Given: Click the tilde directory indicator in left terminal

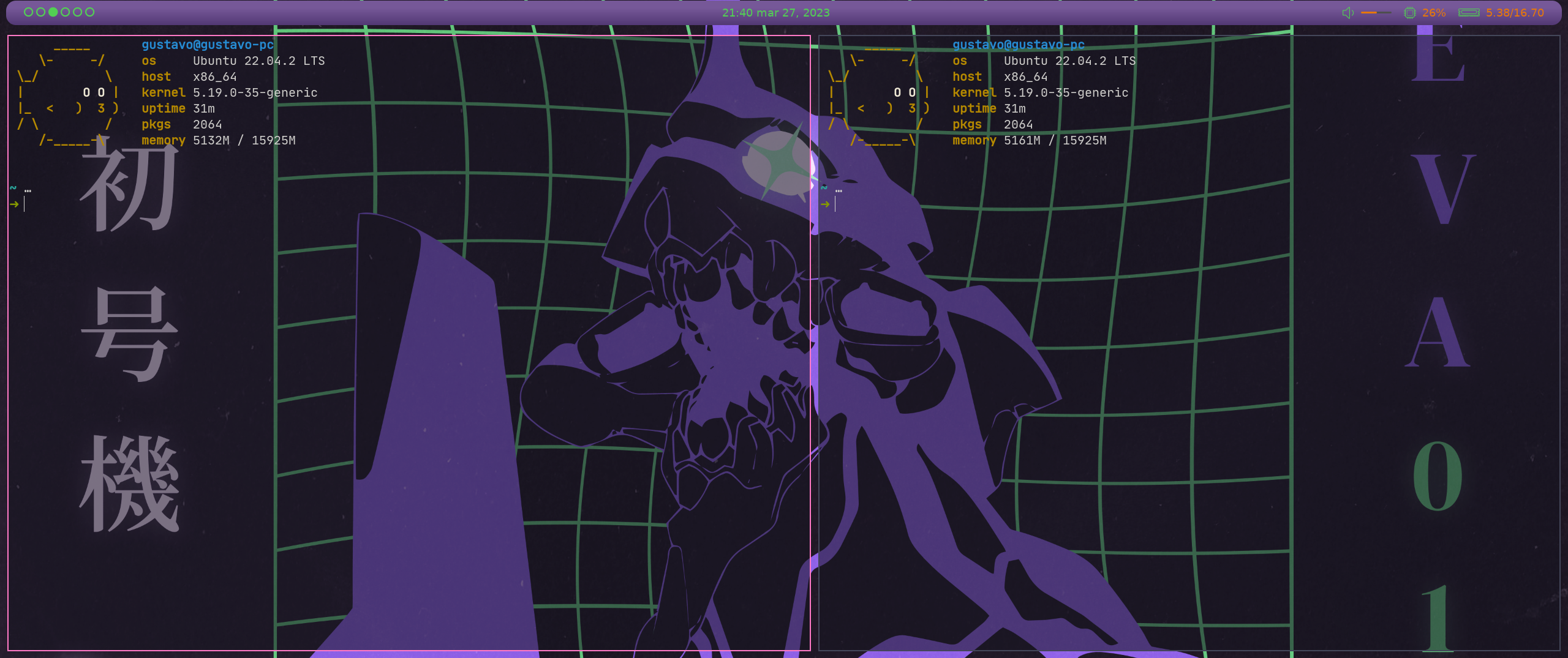Looking at the screenshot, I should [x=13, y=188].
